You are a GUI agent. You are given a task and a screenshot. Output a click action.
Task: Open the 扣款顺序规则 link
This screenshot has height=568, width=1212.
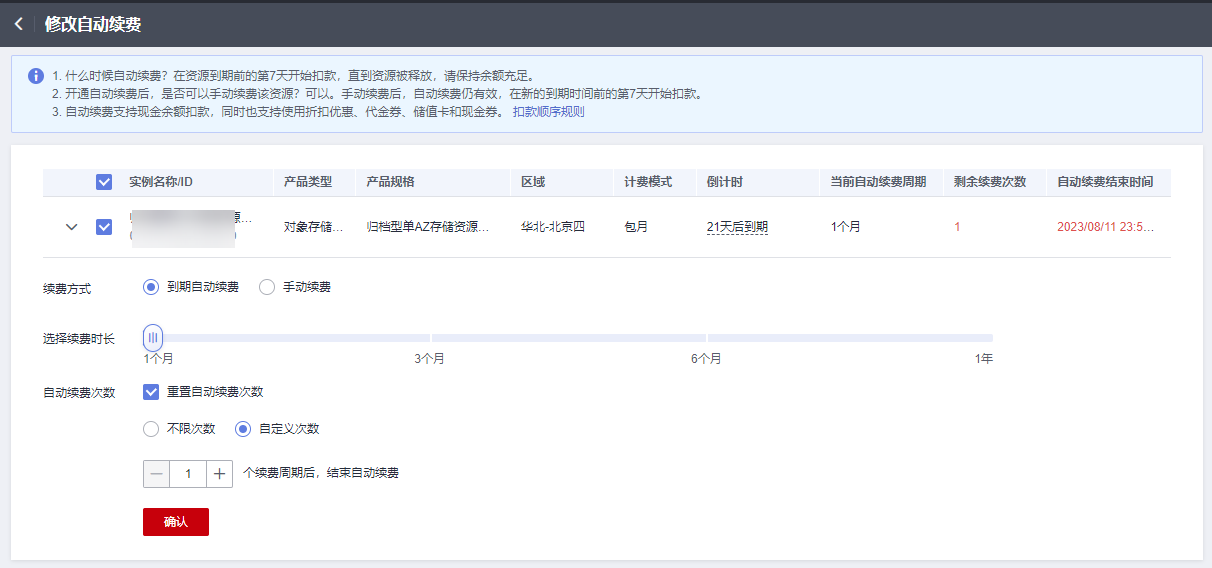548,112
